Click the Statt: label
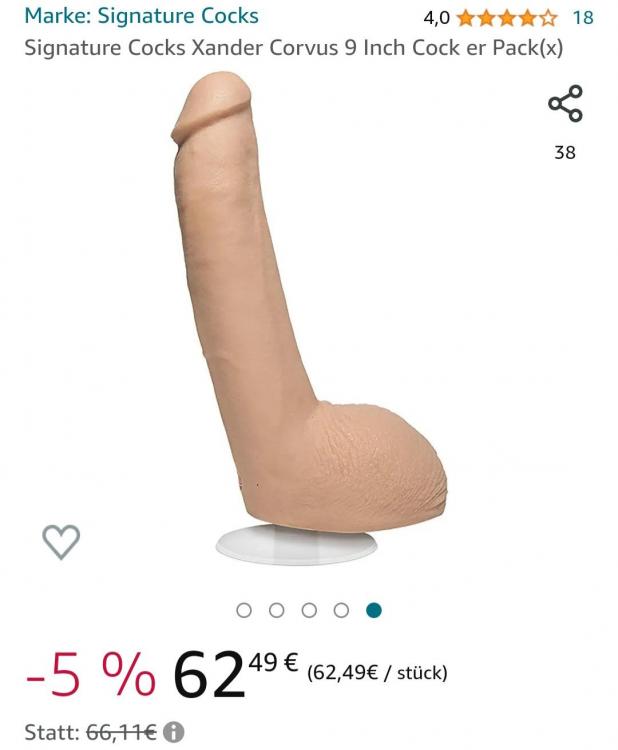 point(52,732)
